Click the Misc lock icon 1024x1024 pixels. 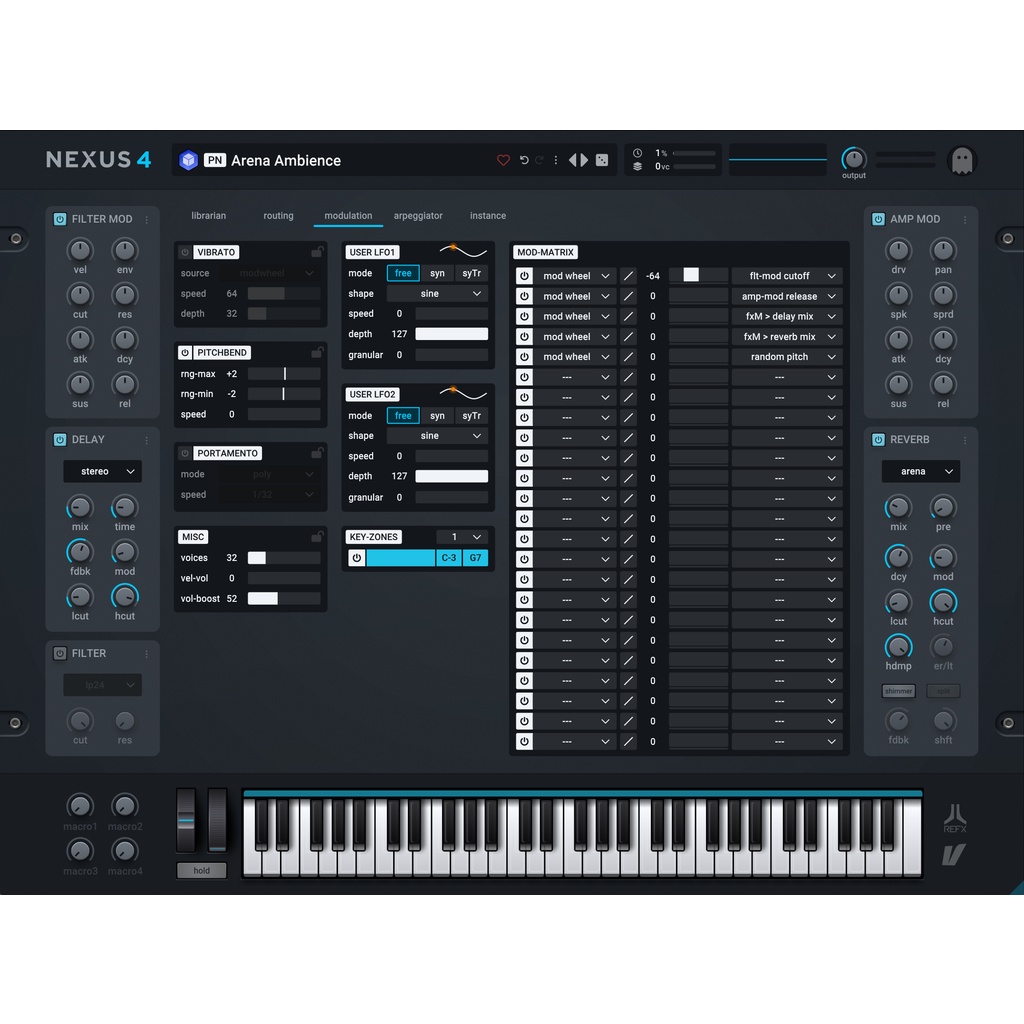point(317,537)
